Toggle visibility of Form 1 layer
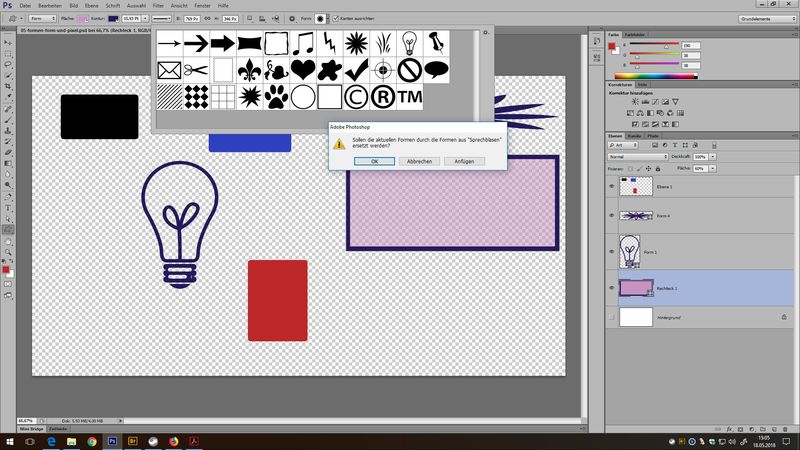 click(612, 251)
